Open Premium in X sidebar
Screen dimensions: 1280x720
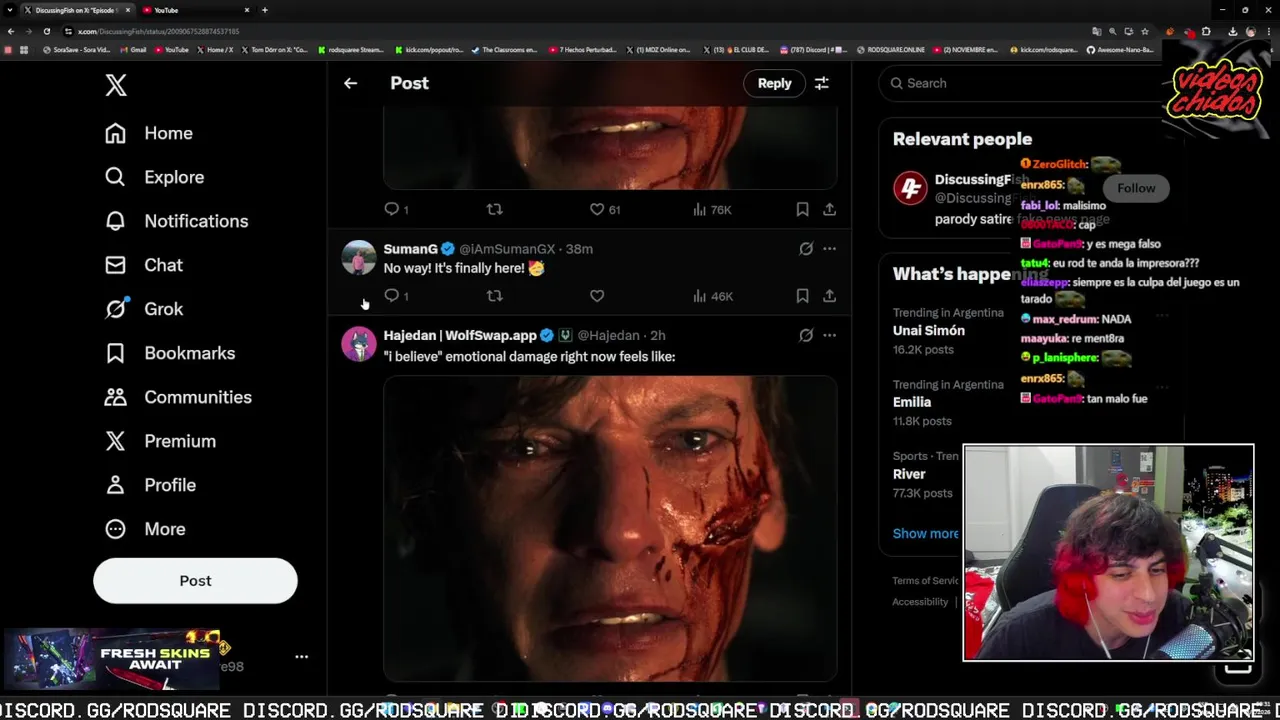point(160,441)
